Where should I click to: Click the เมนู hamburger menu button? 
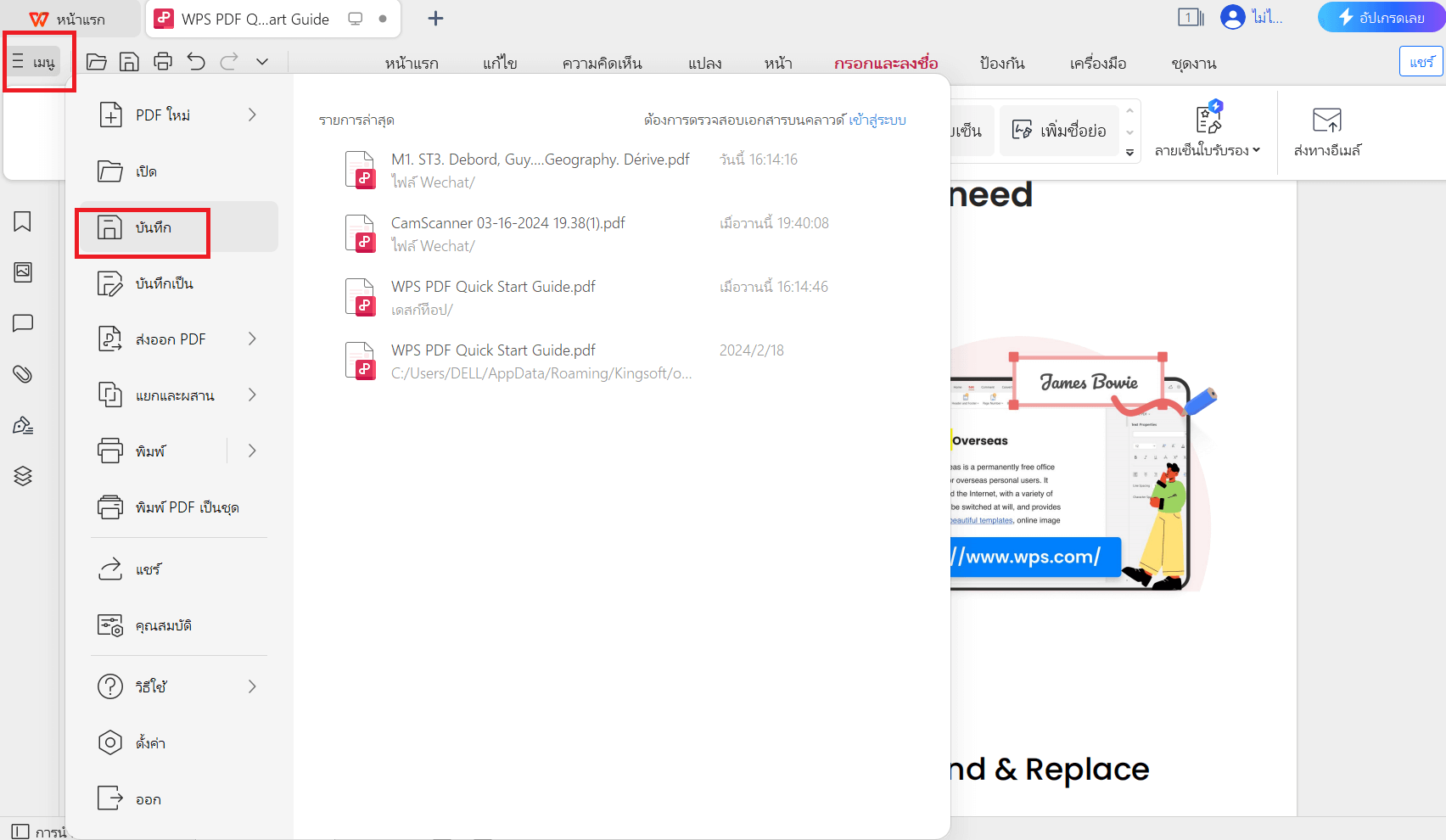(x=34, y=62)
